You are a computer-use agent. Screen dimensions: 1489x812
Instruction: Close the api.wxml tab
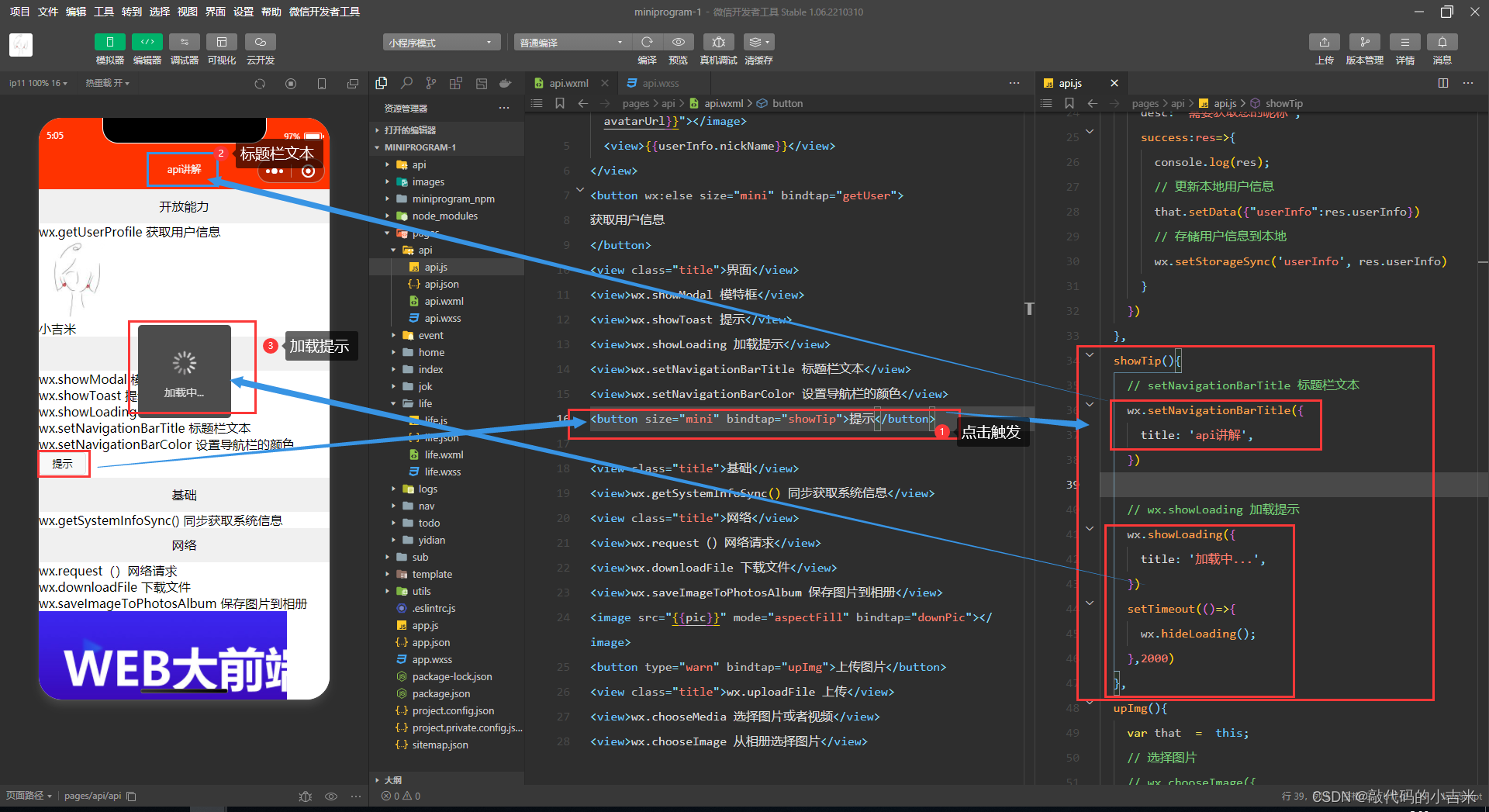click(605, 83)
